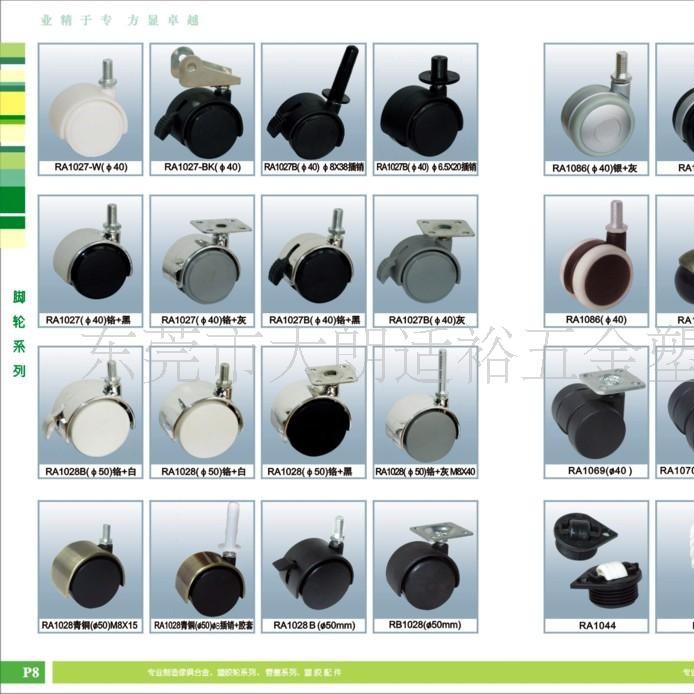Image resolution: width=694 pixels, height=694 pixels.
Task: Select the RA1086 silver-and-grey caster photo
Action: (x=596, y=103)
